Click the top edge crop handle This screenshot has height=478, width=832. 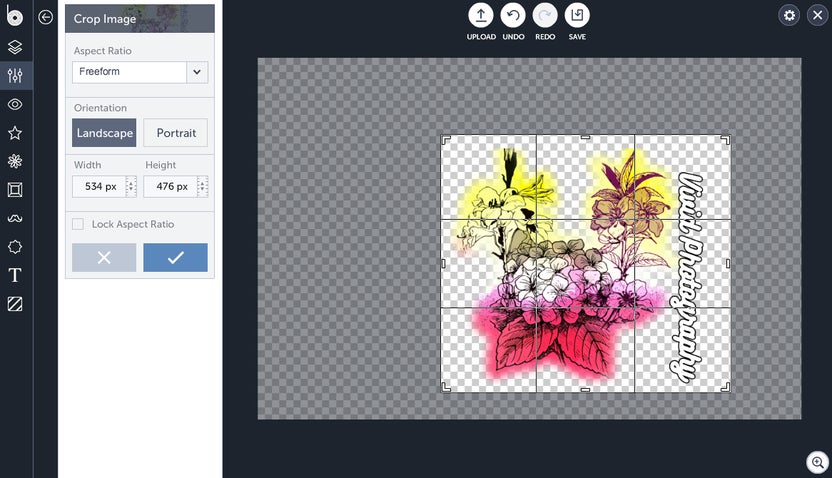(585, 137)
